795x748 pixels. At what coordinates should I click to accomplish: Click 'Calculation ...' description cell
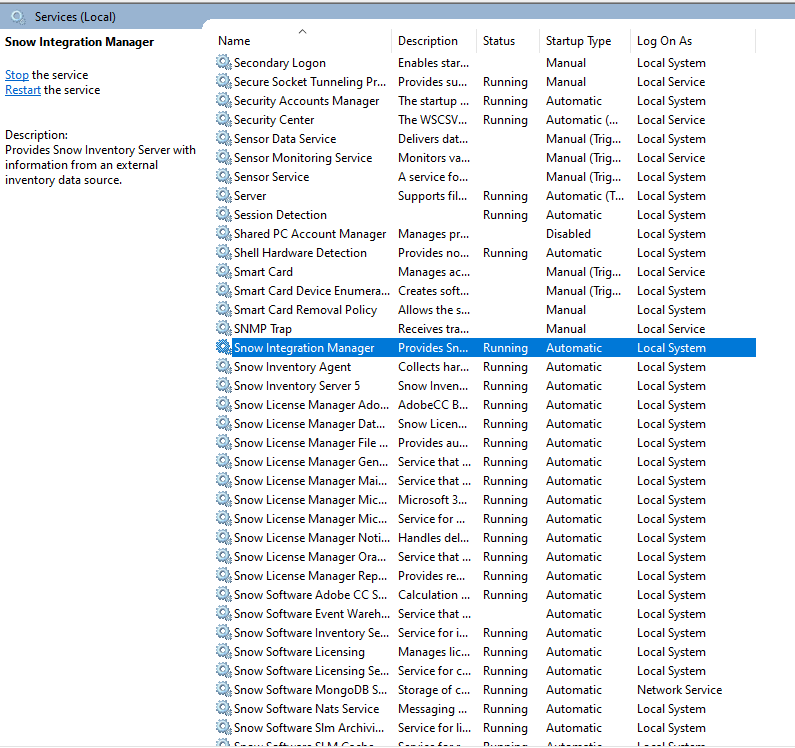434,595
